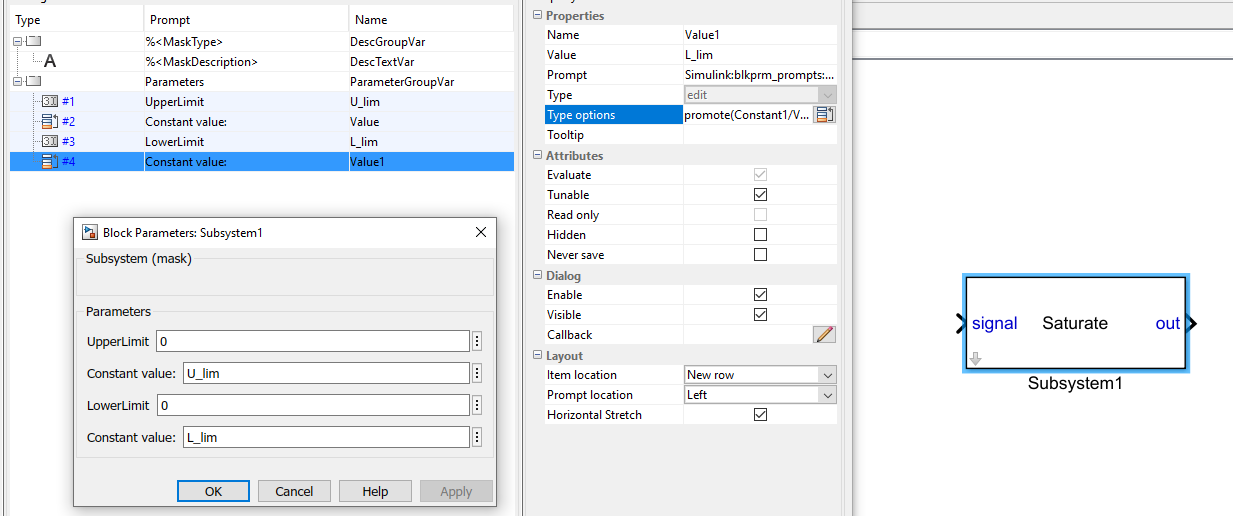Enable the Hidden attribute checkbox
1233x516 pixels.
coord(760,235)
